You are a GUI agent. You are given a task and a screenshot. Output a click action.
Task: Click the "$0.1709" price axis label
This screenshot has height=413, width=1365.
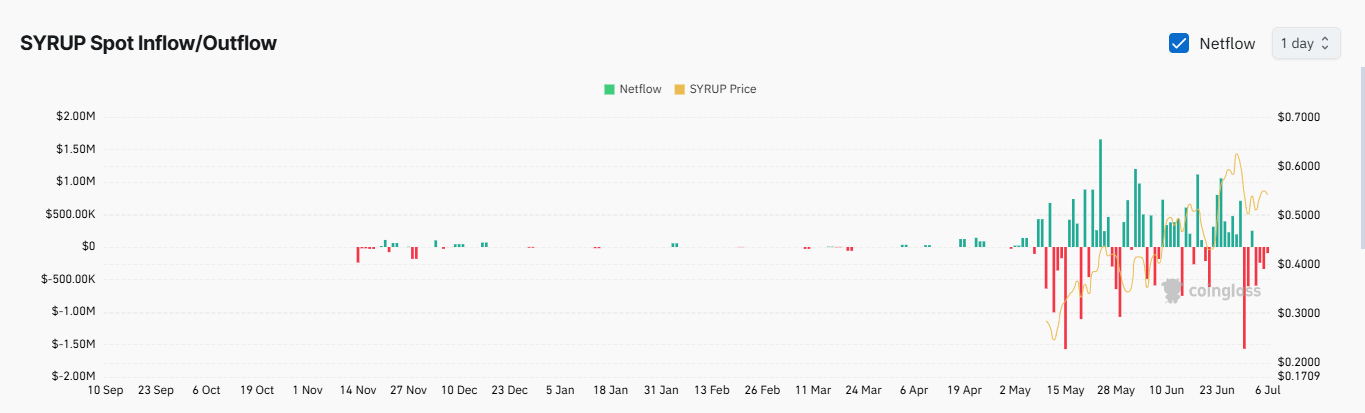[x=1299, y=376]
